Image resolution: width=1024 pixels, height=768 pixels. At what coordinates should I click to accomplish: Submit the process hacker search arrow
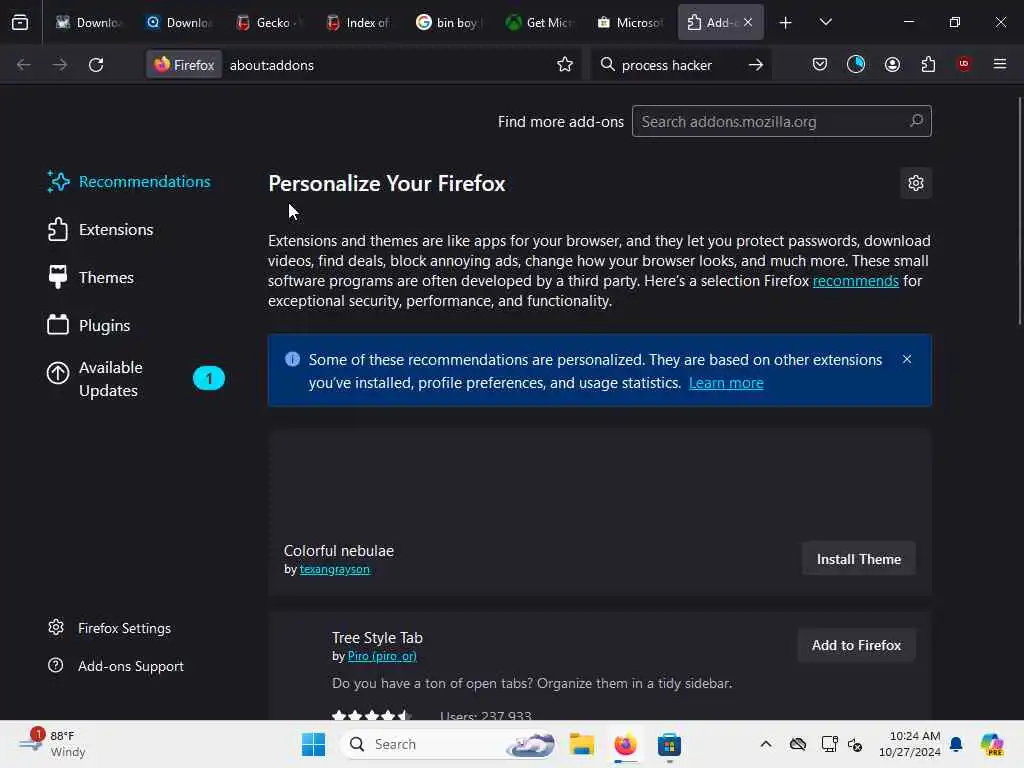(x=756, y=65)
